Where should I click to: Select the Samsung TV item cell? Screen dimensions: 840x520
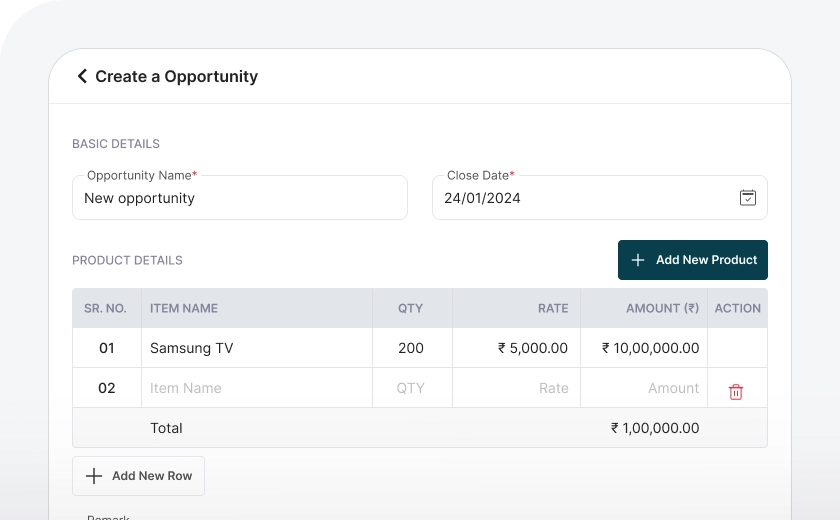(192, 348)
